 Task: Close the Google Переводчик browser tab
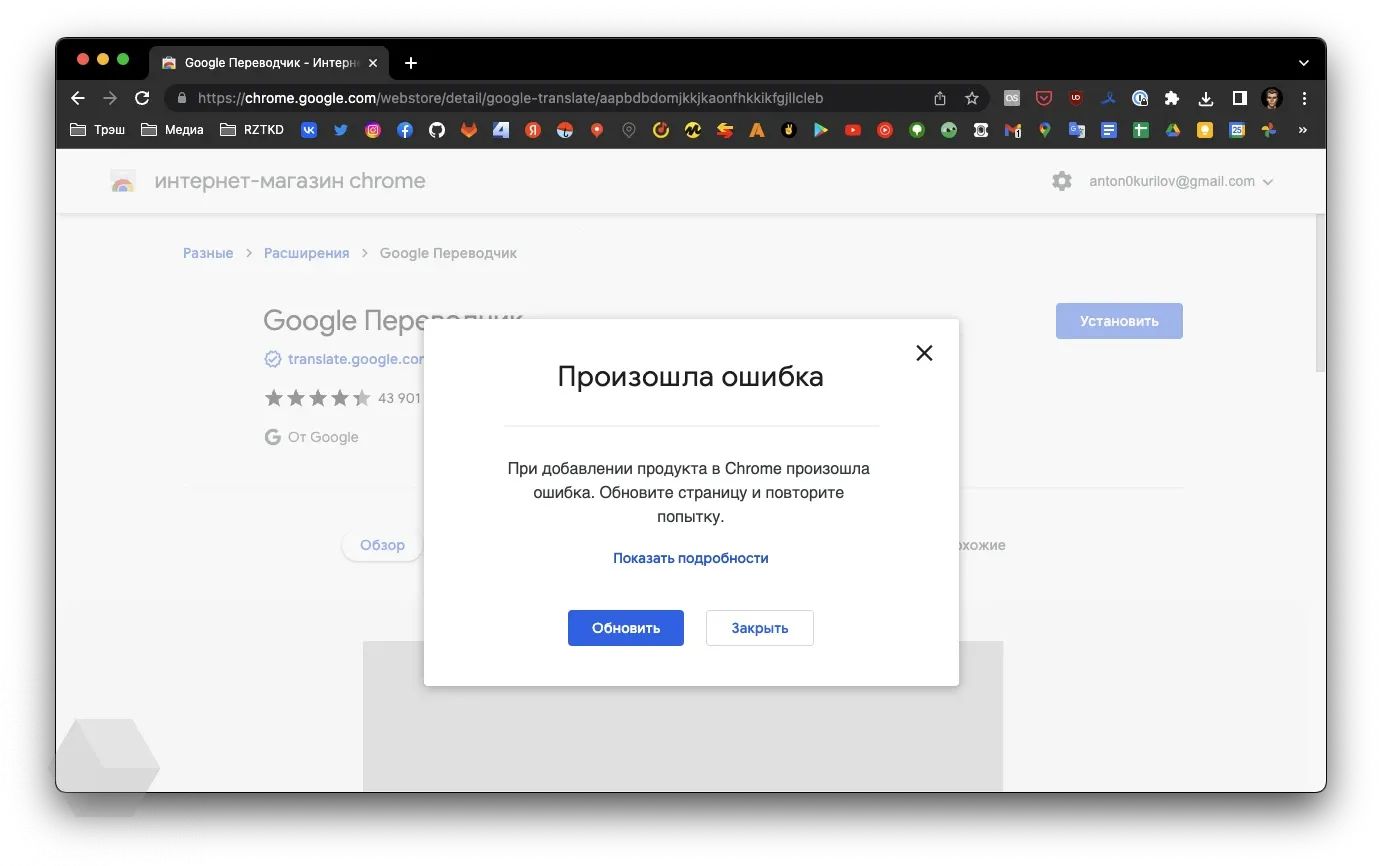(373, 62)
